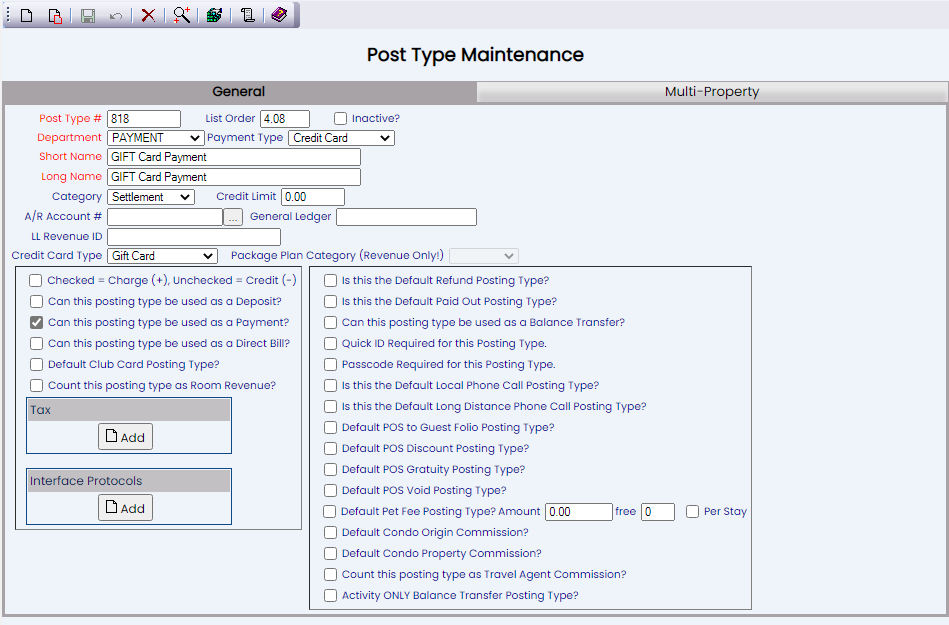The width and height of the screenshot is (949, 625).
Task: Click Add button under Interface Protocols
Action: click(x=125, y=508)
